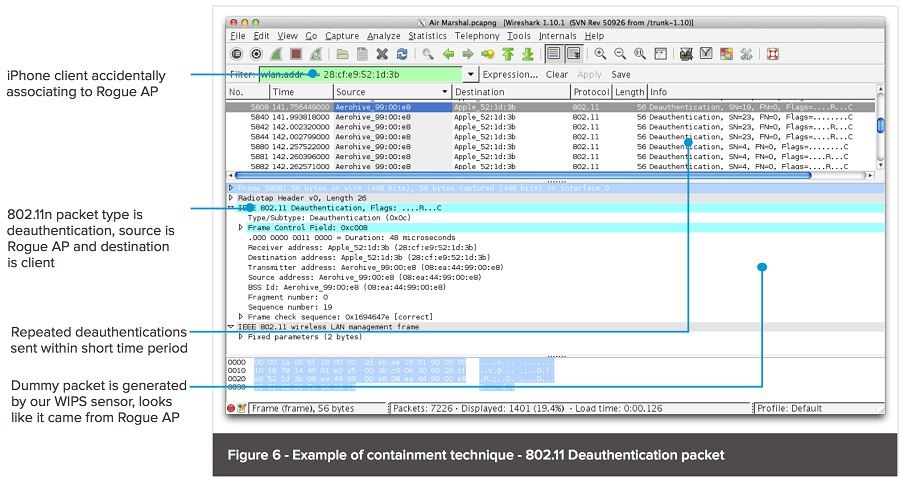Find a packet magnifier icon
The height and width of the screenshot is (480, 900).
pyautogui.click(x=428, y=54)
